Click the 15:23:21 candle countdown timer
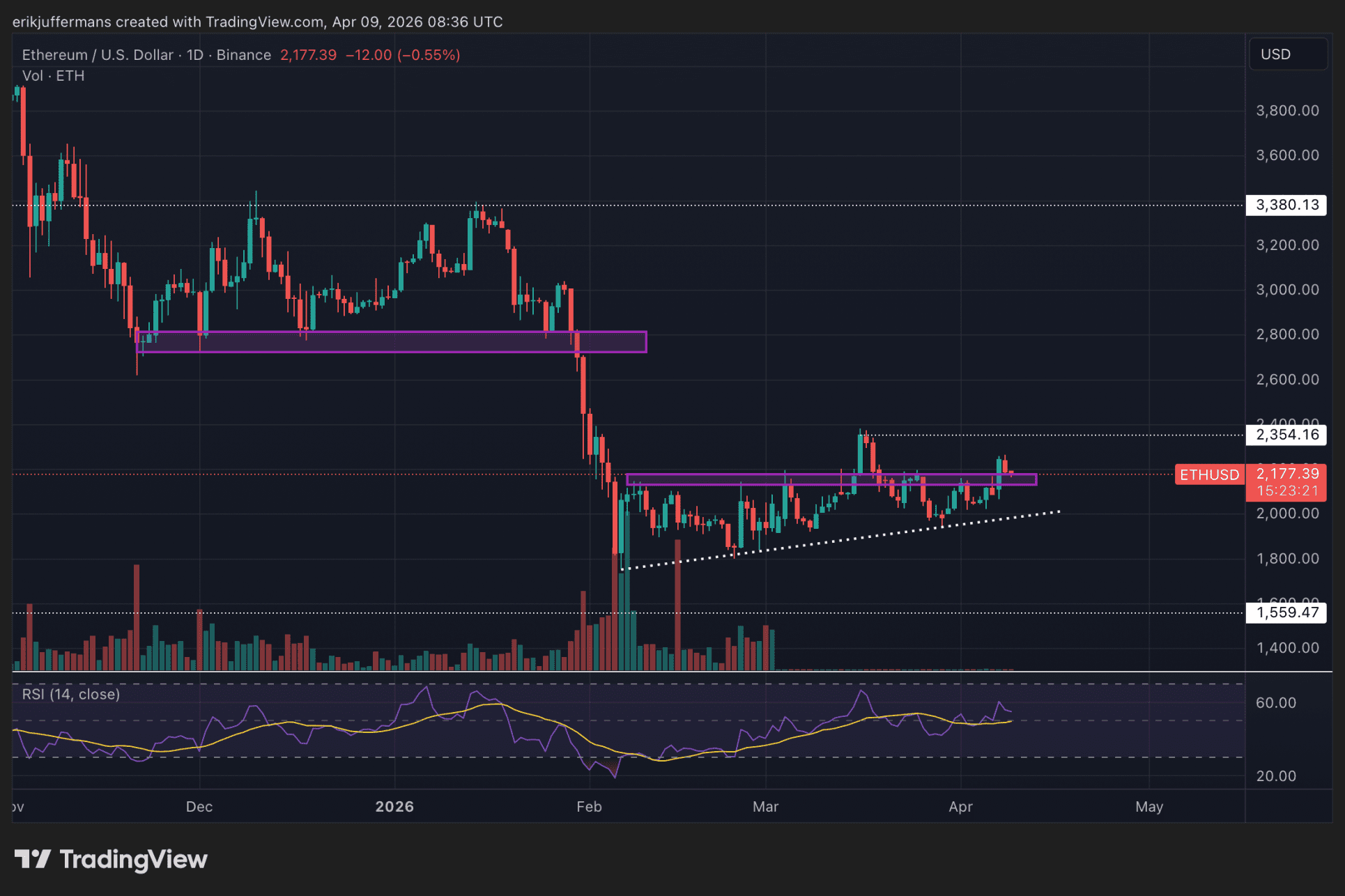 click(1287, 491)
